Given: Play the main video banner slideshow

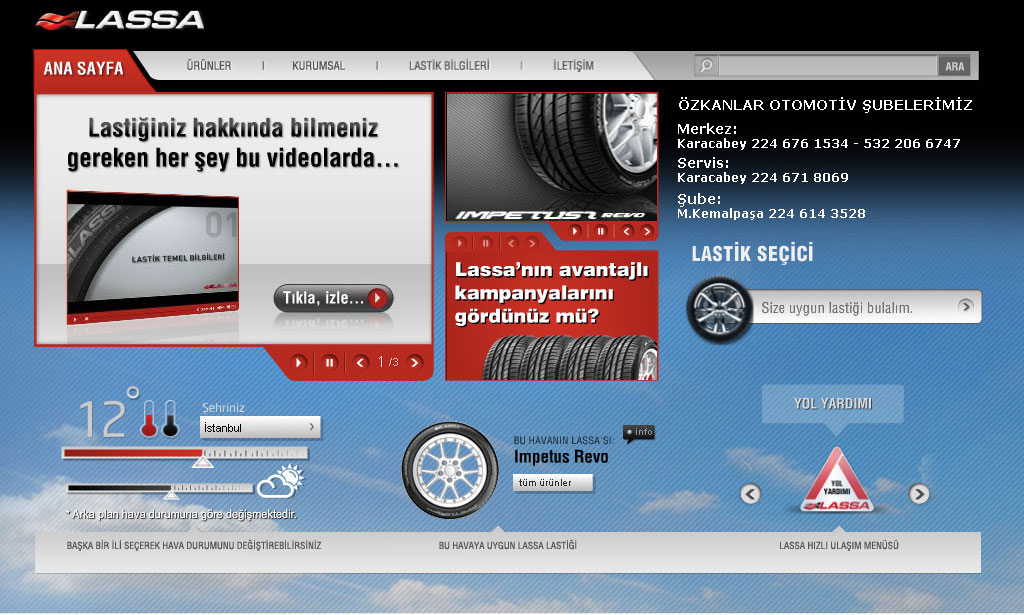Looking at the screenshot, I should pos(298,362).
